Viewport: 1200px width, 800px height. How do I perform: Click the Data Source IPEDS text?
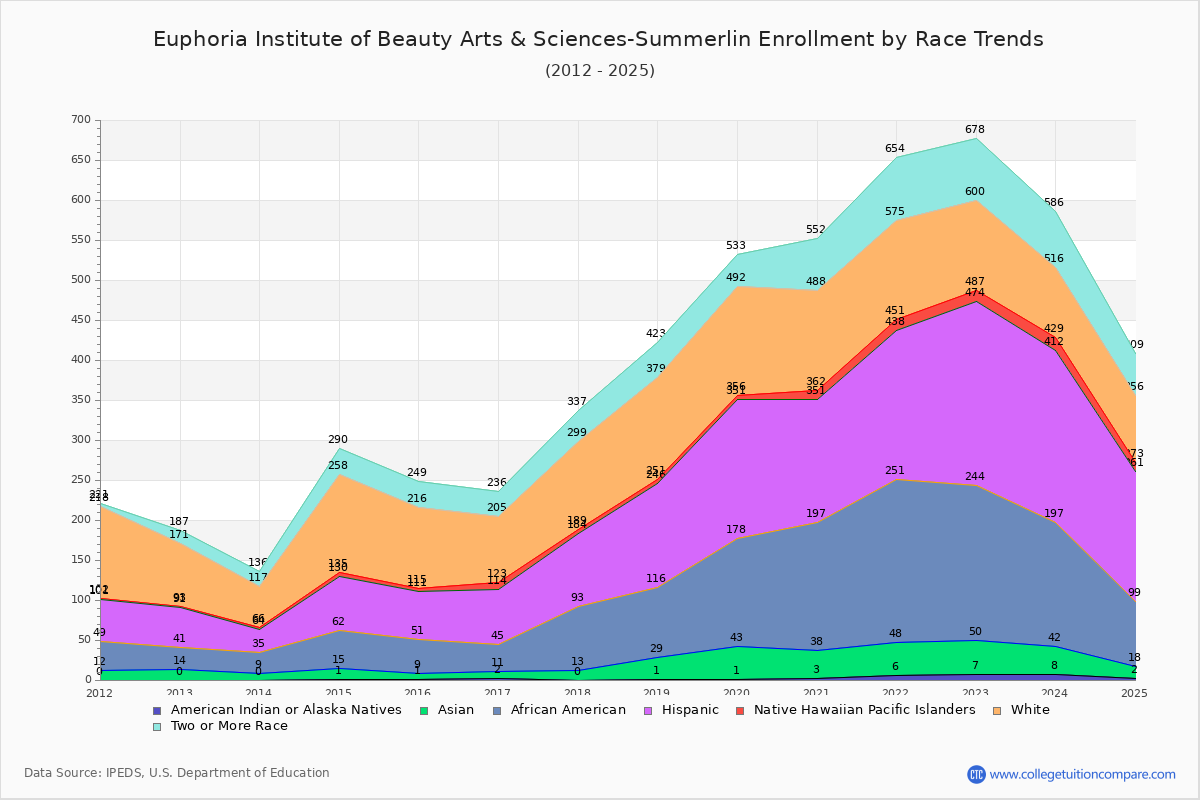[x=177, y=773]
